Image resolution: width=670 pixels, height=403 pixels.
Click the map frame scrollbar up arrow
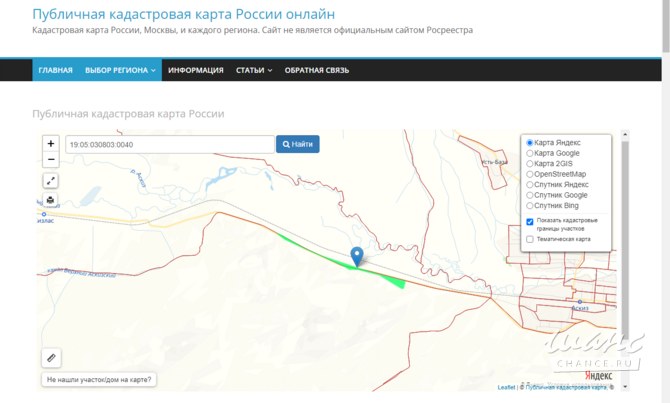pos(625,134)
